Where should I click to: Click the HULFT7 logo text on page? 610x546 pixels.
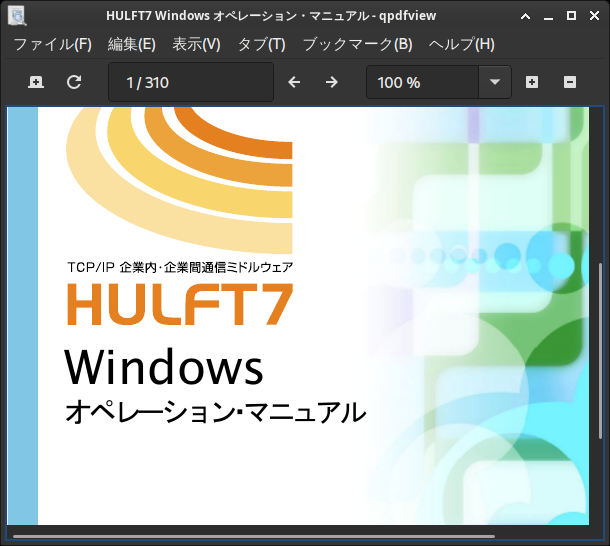180,304
